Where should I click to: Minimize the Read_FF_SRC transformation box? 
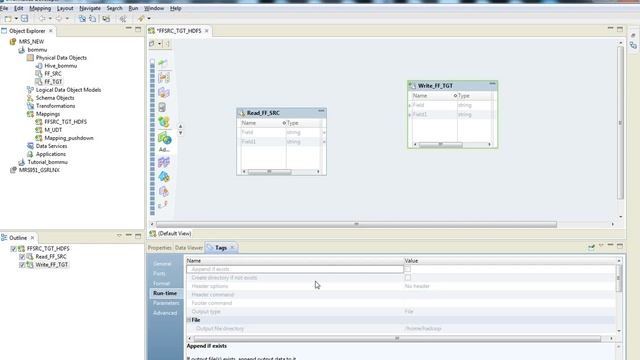[x=321, y=111]
